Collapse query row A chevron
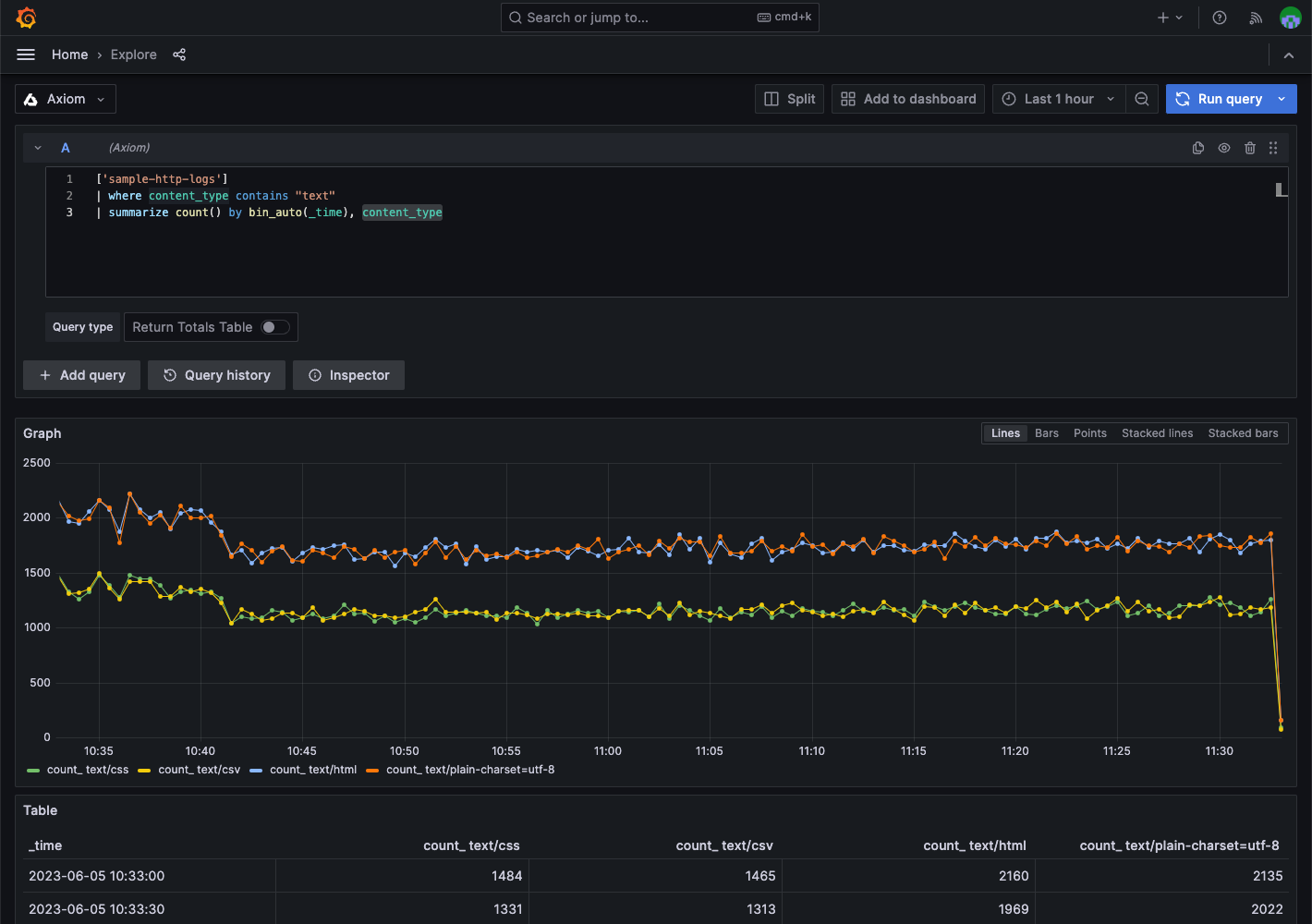1312x924 pixels. [x=38, y=148]
